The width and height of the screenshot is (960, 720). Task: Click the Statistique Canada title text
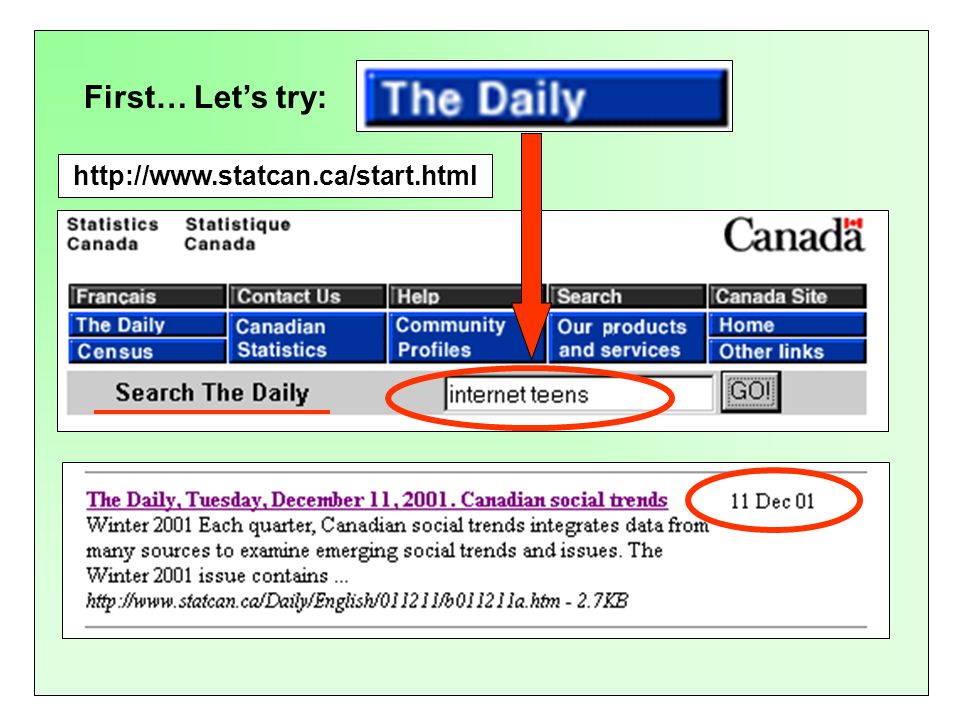238,234
